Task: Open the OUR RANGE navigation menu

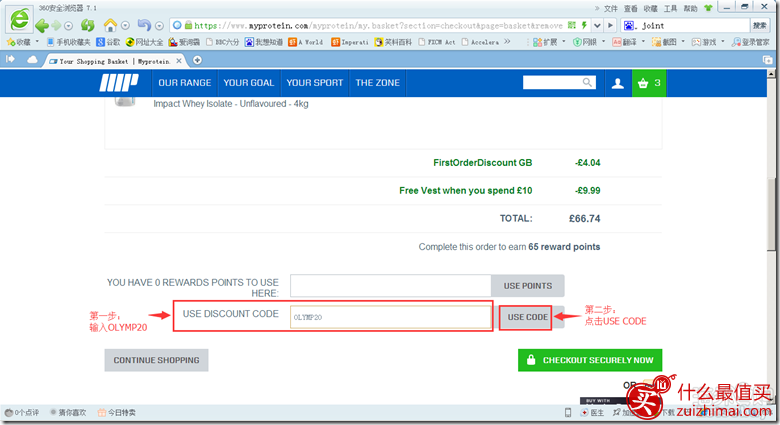Action: point(185,83)
